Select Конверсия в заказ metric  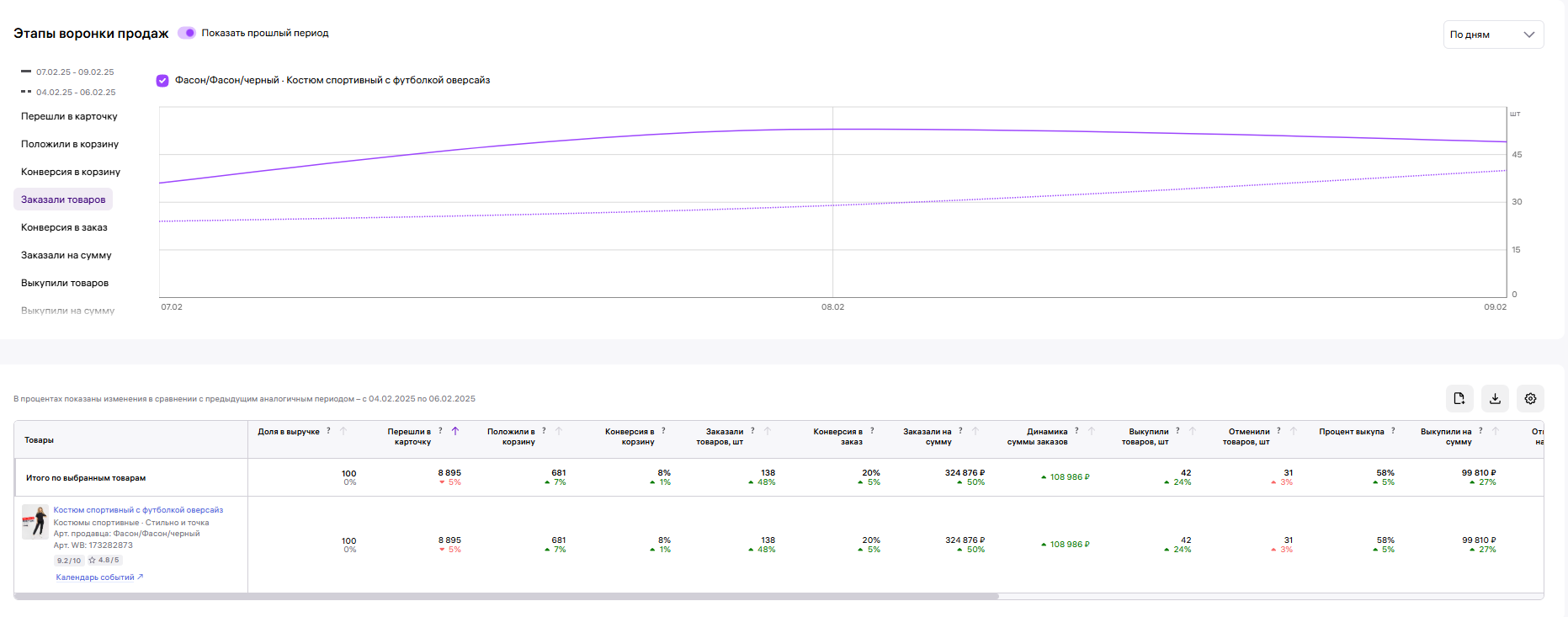(64, 227)
